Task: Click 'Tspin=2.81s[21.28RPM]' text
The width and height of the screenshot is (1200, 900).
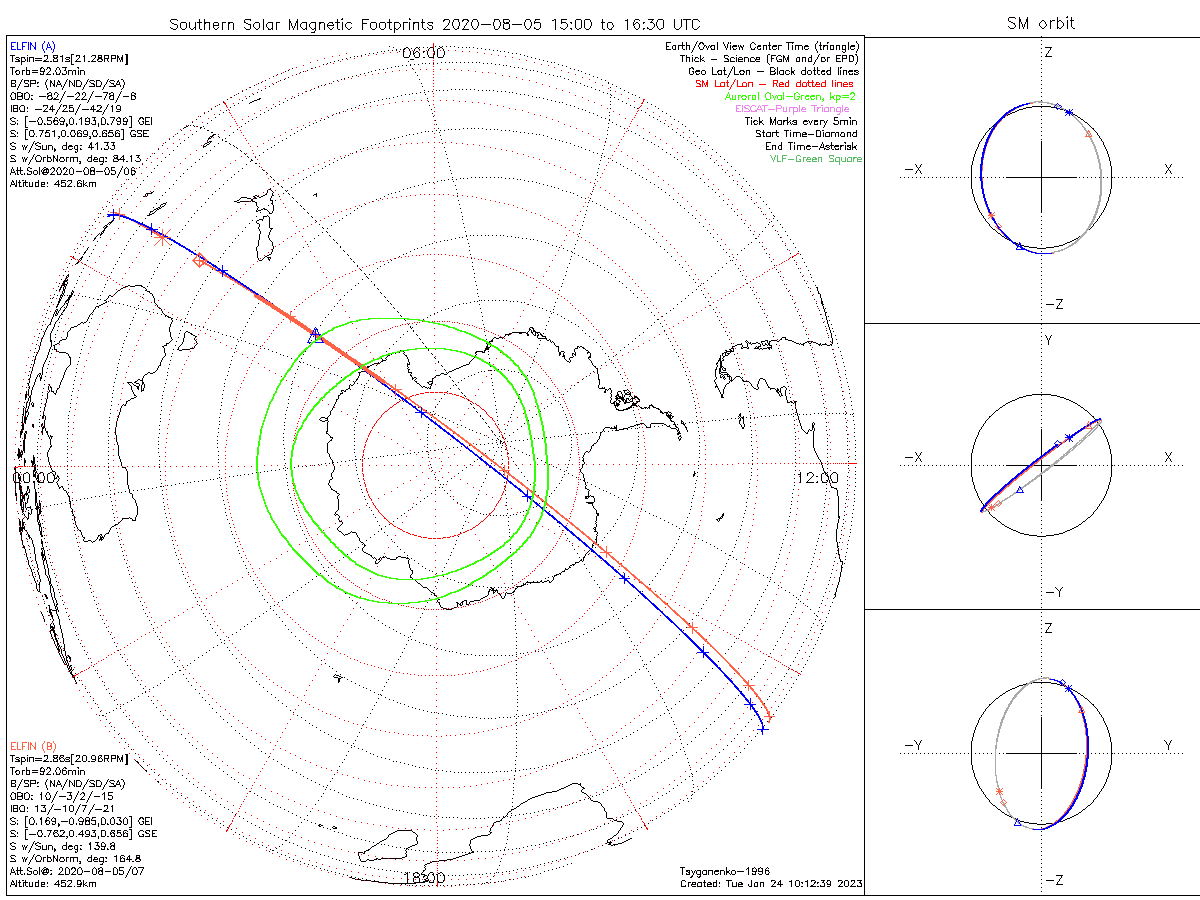Action: point(68,60)
